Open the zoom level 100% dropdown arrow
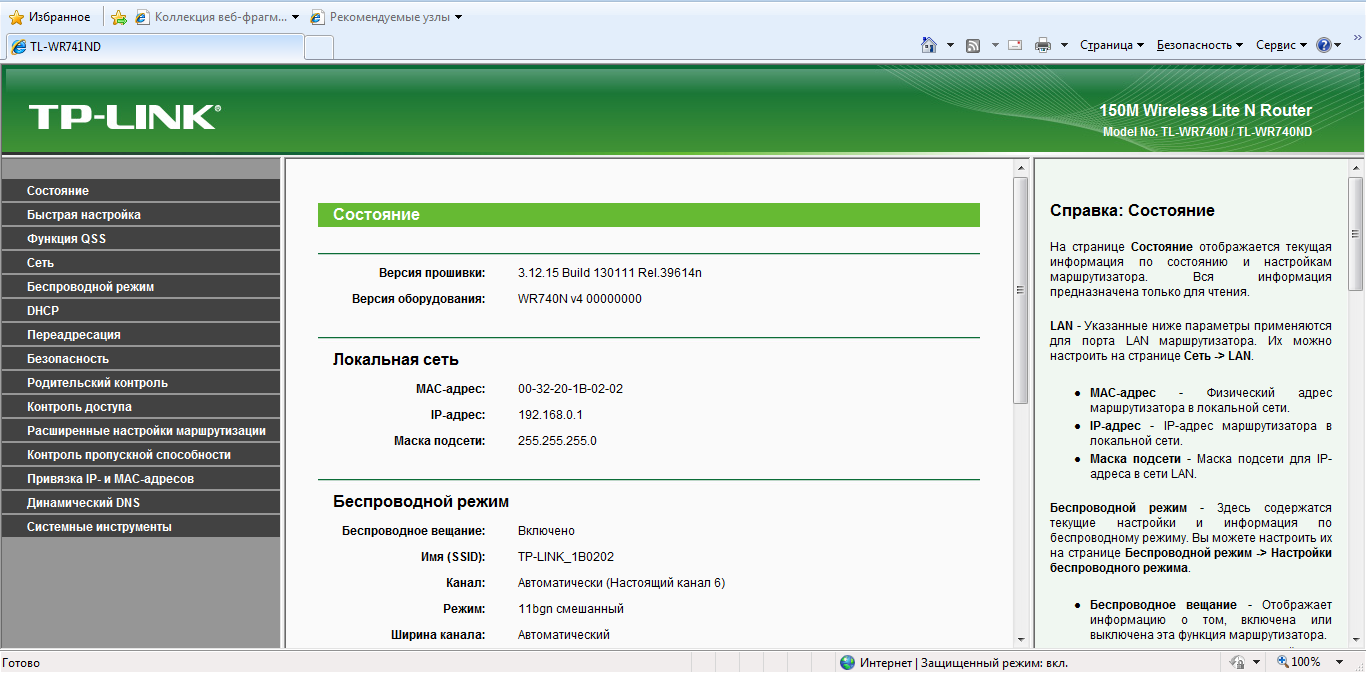The height and width of the screenshot is (673, 1366). 1341,662
